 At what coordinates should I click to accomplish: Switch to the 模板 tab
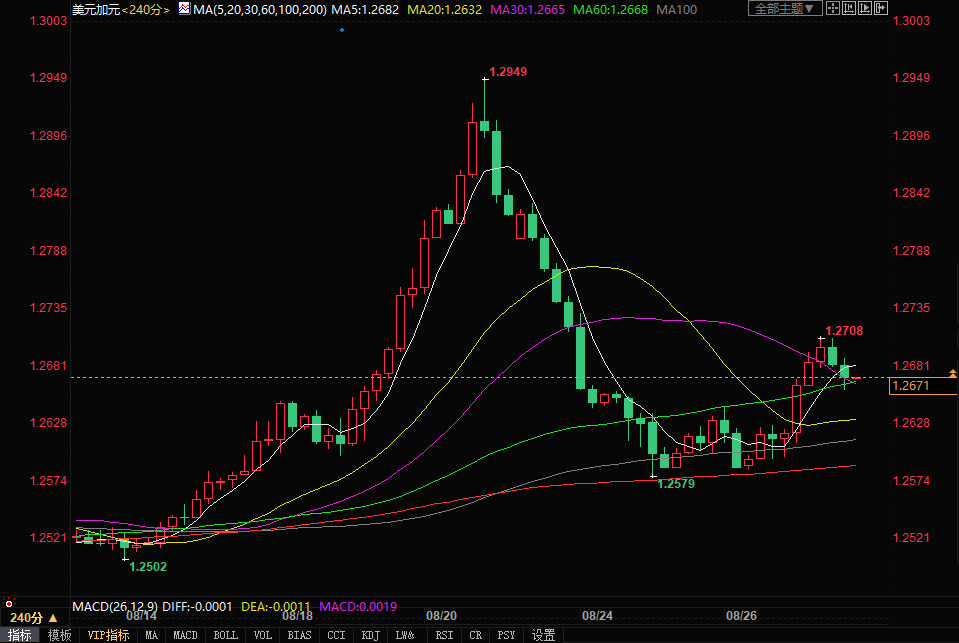[59, 635]
